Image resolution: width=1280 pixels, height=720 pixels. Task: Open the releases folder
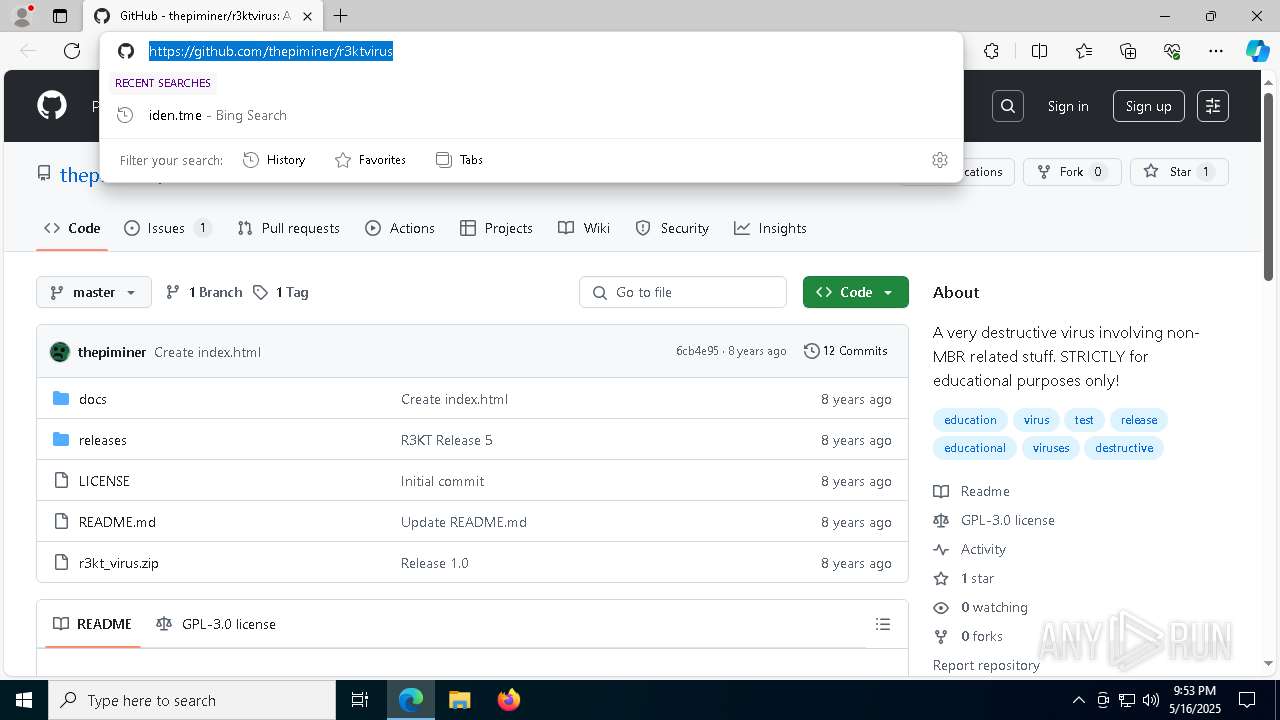[x=103, y=440]
